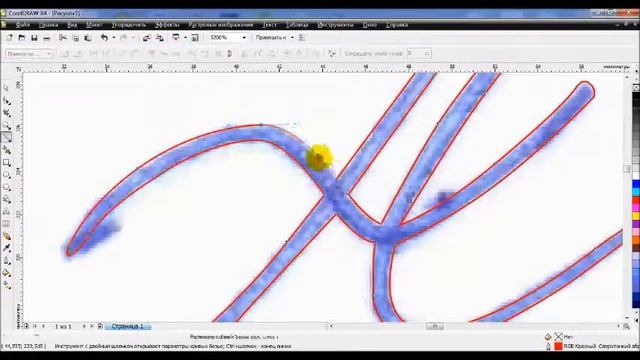640x360 pixels.
Task: Expand the Привязать к snap dropdown
Action: [292, 38]
